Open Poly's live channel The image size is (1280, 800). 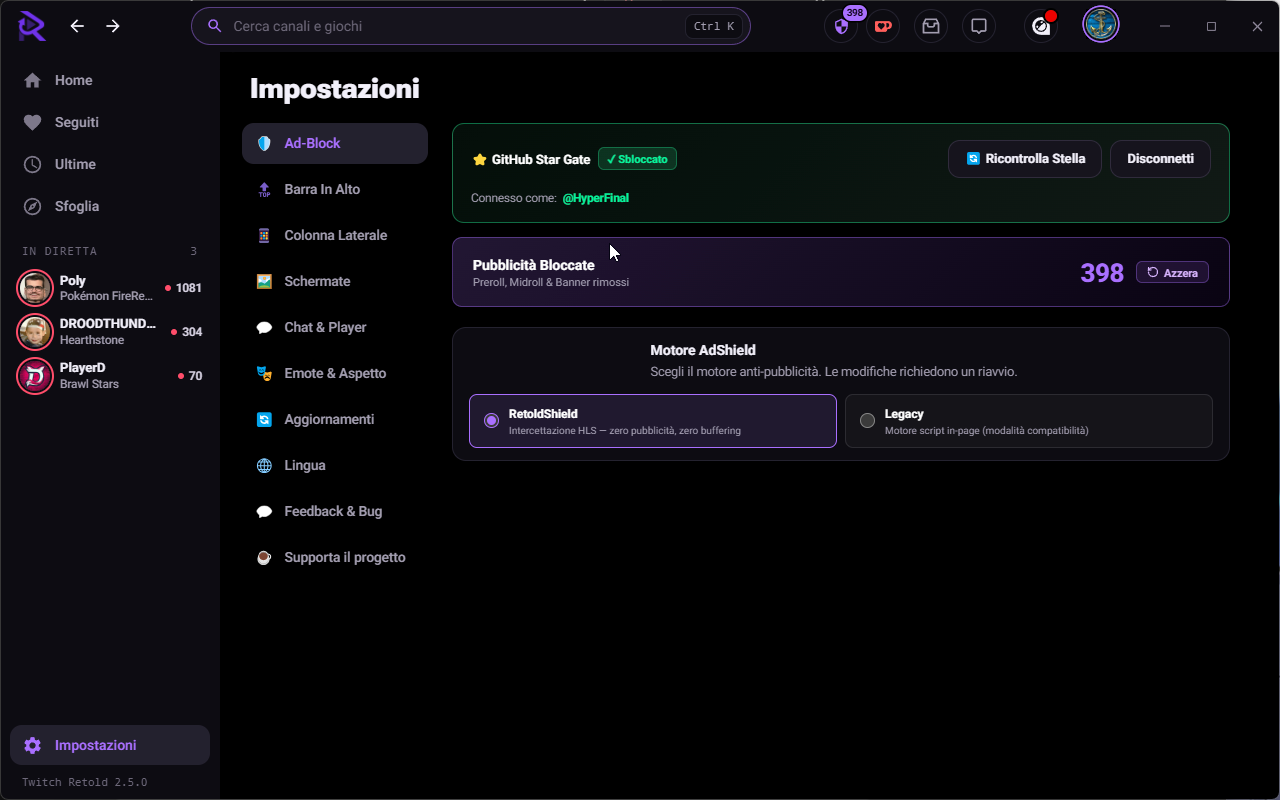coord(110,288)
